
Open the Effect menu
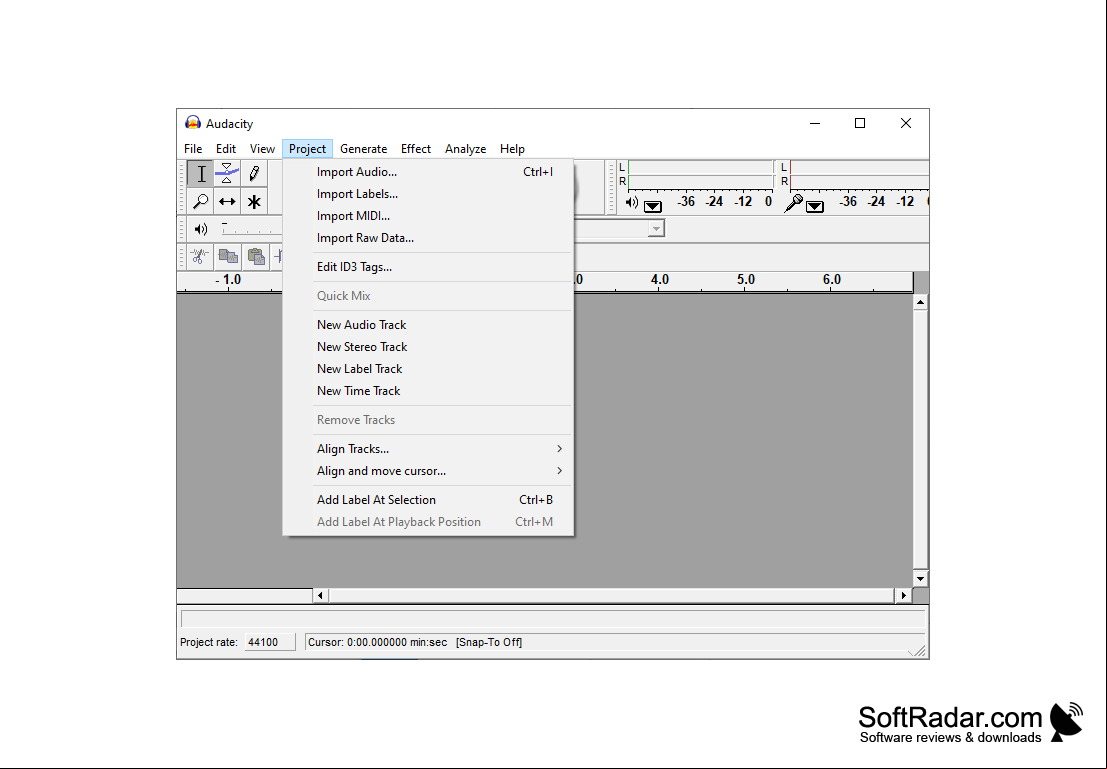tap(416, 148)
